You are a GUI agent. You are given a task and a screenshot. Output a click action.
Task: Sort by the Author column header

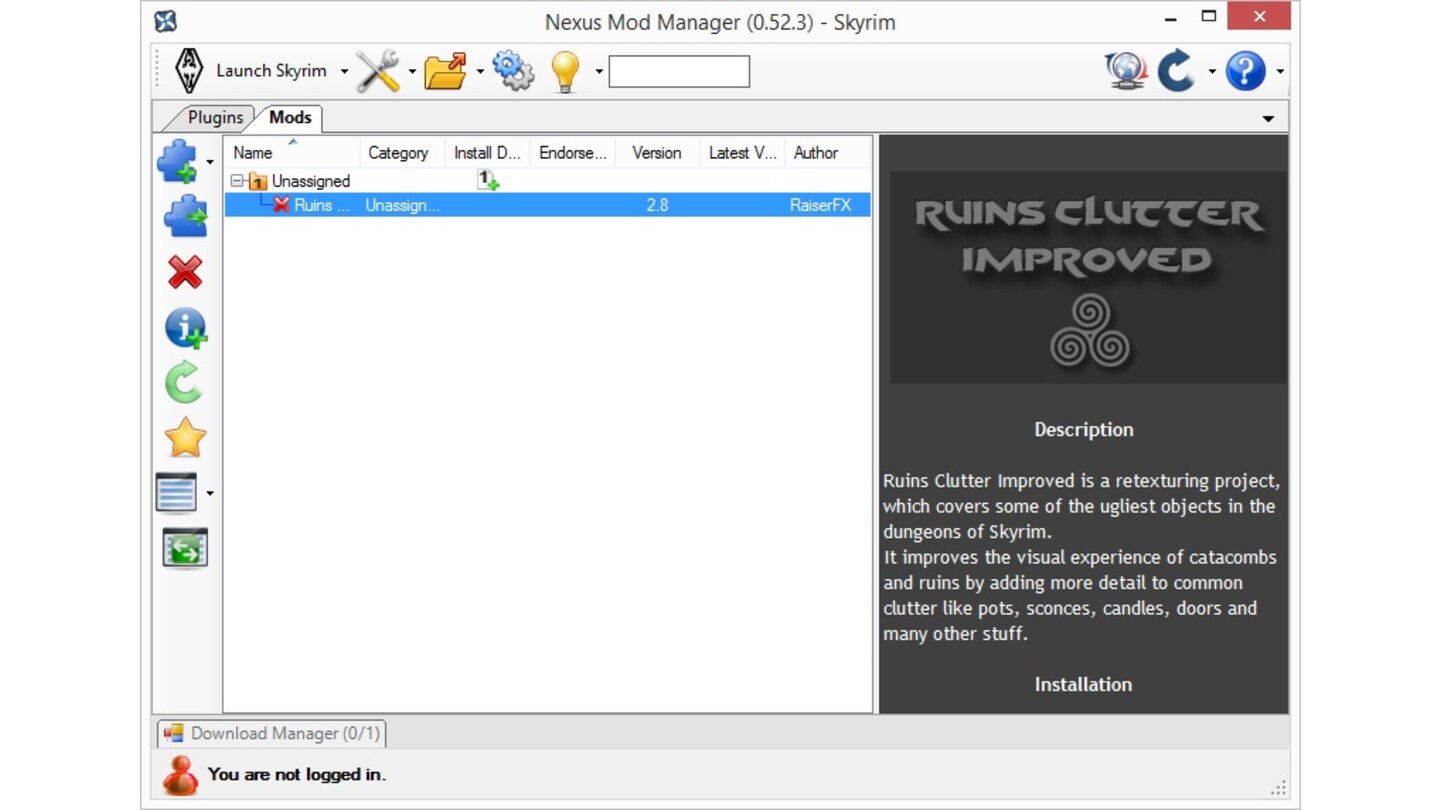(x=826, y=153)
